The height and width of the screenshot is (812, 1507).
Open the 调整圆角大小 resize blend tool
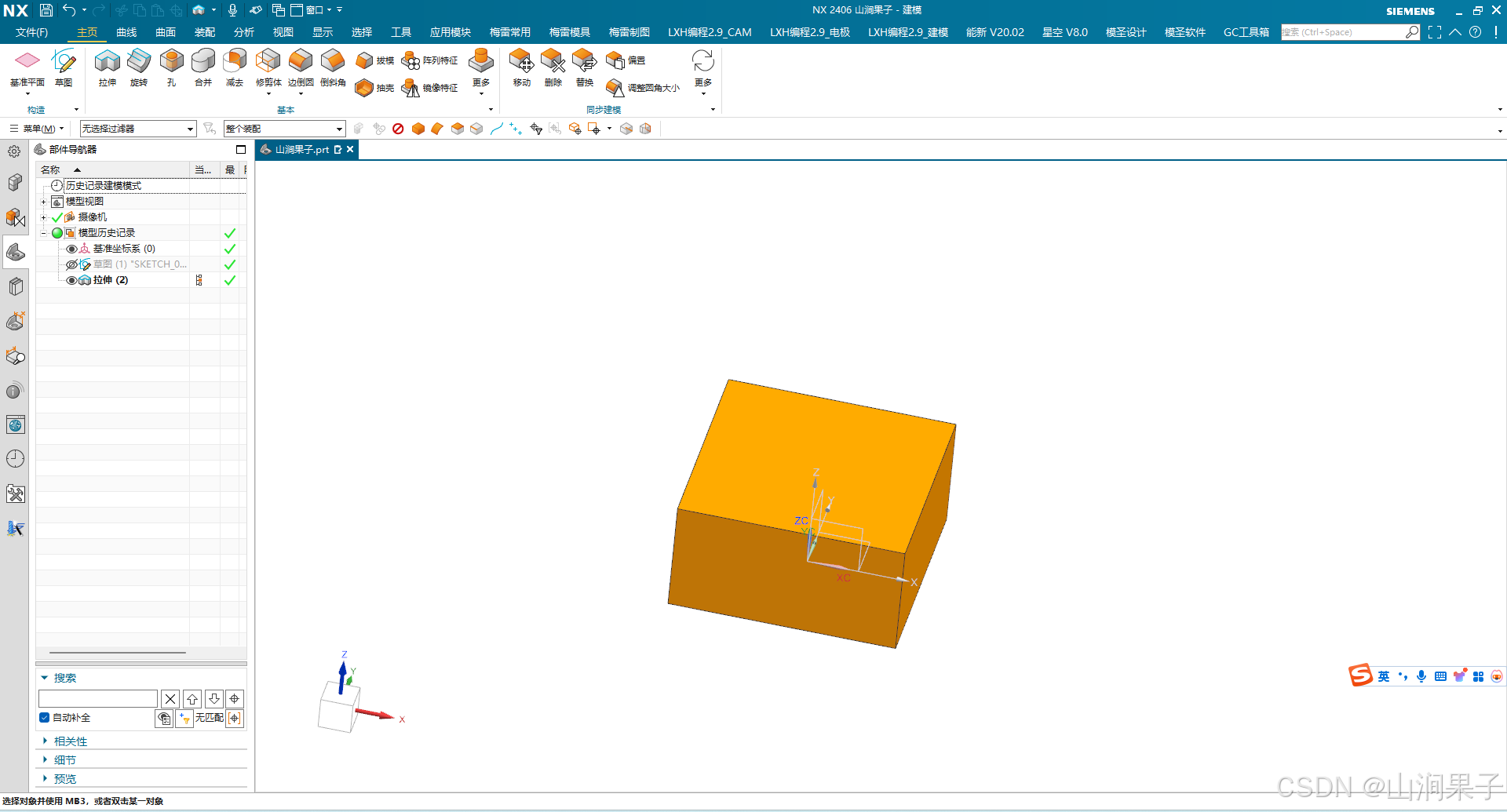[x=643, y=88]
